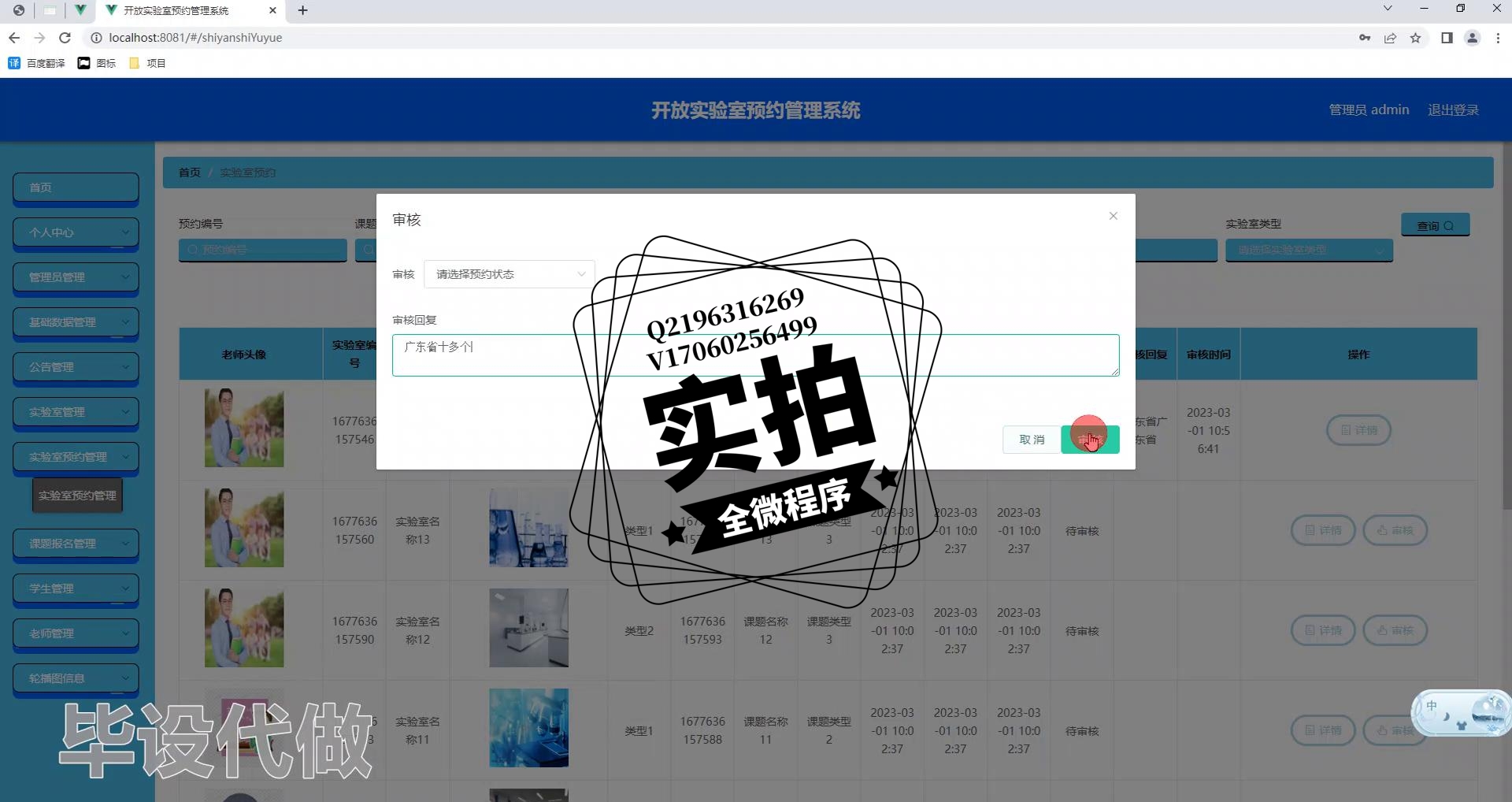The height and width of the screenshot is (802, 1512).
Task: Click lab photo thumbnail for 实验室名称13
Action: (x=528, y=528)
